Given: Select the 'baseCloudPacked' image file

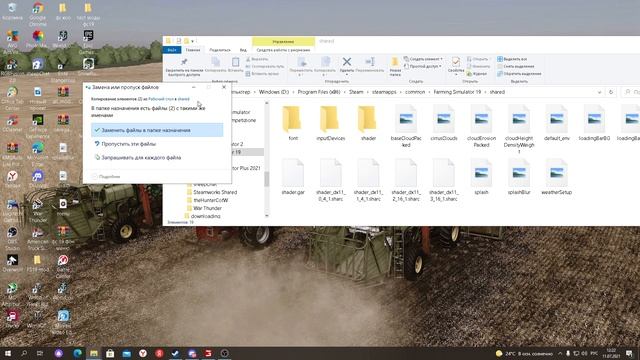Looking at the screenshot, I should tap(406, 126).
